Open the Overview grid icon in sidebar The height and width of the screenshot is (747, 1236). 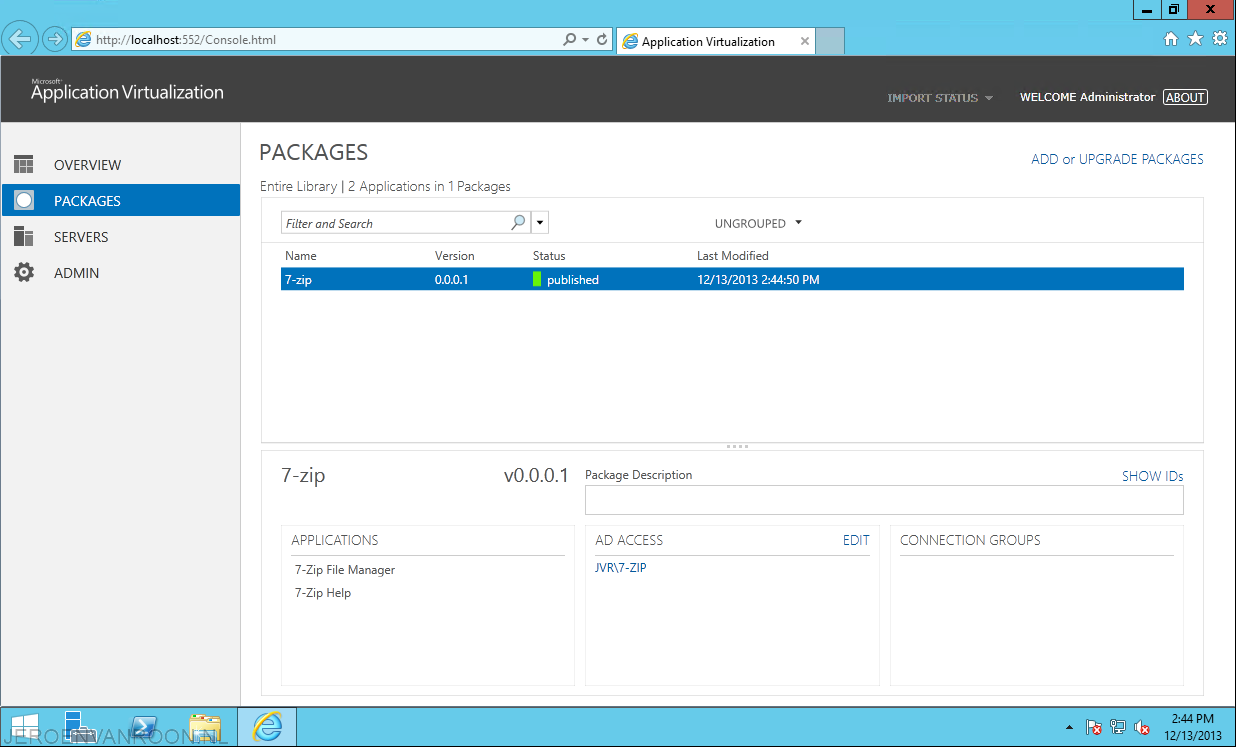[x=24, y=165]
